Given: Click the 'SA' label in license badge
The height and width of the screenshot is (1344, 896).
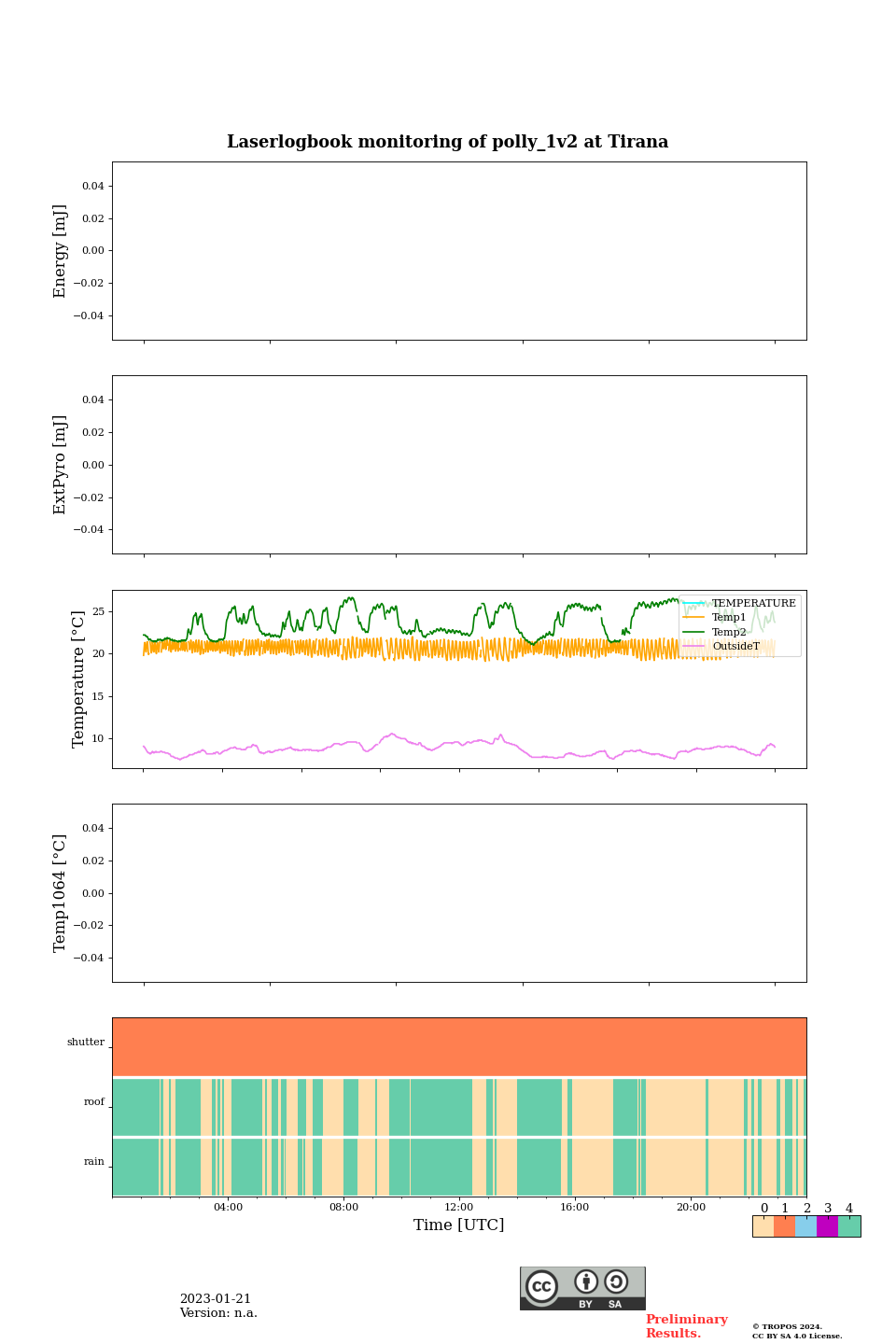Looking at the screenshot, I should point(615,1304).
